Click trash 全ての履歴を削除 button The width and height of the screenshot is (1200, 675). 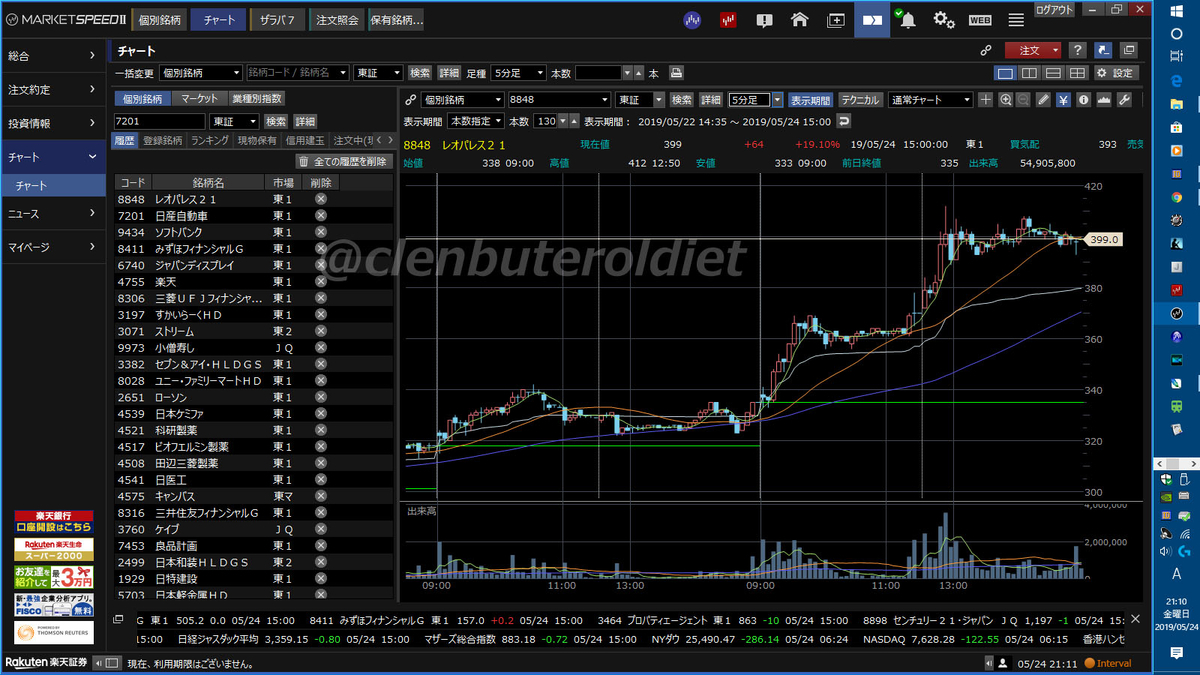pos(343,161)
